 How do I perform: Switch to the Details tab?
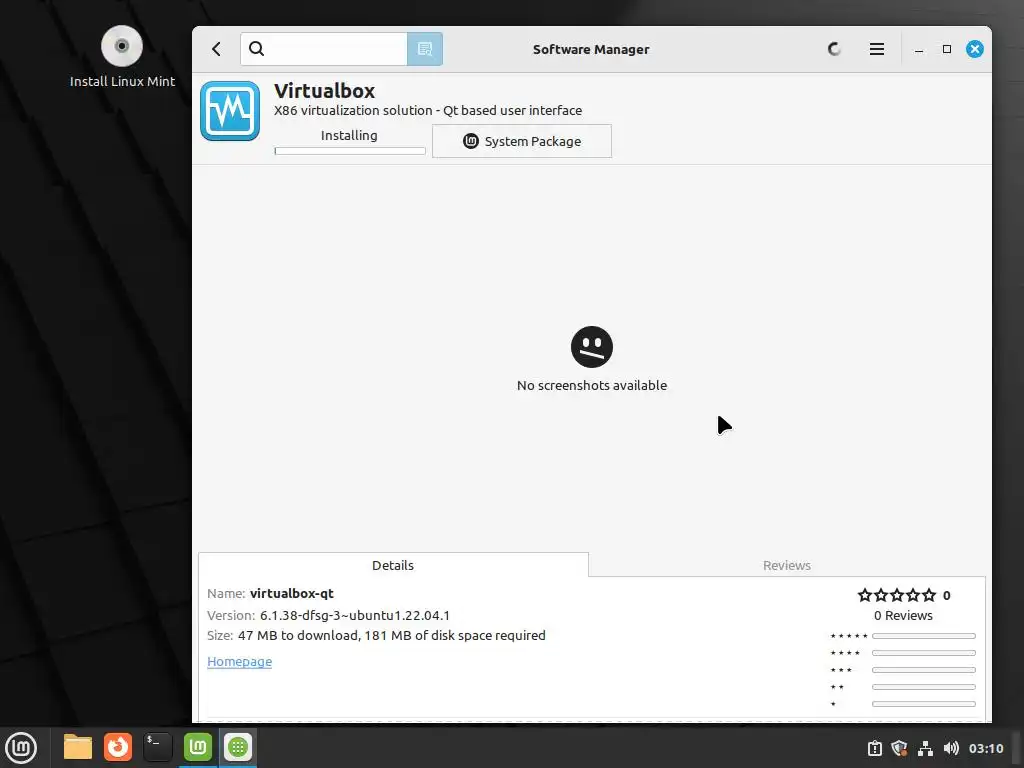[x=393, y=565]
